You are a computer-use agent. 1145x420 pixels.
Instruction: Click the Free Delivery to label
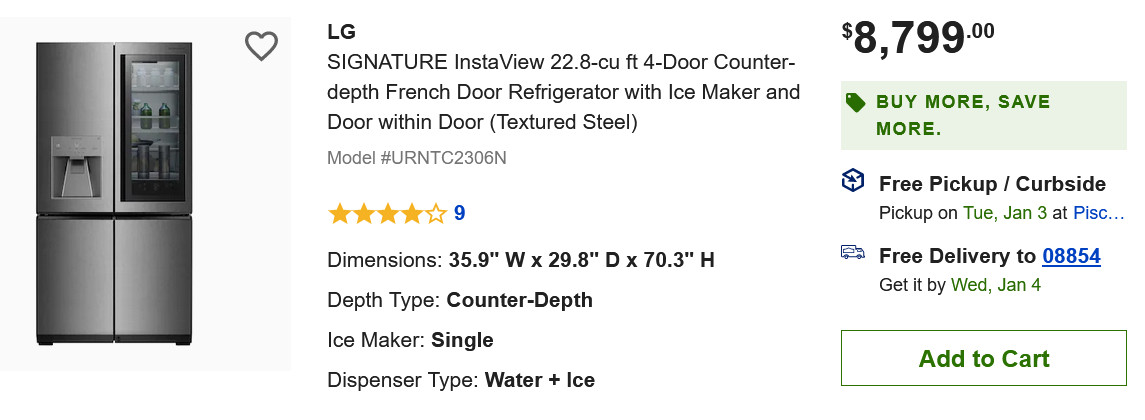click(957, 256)
